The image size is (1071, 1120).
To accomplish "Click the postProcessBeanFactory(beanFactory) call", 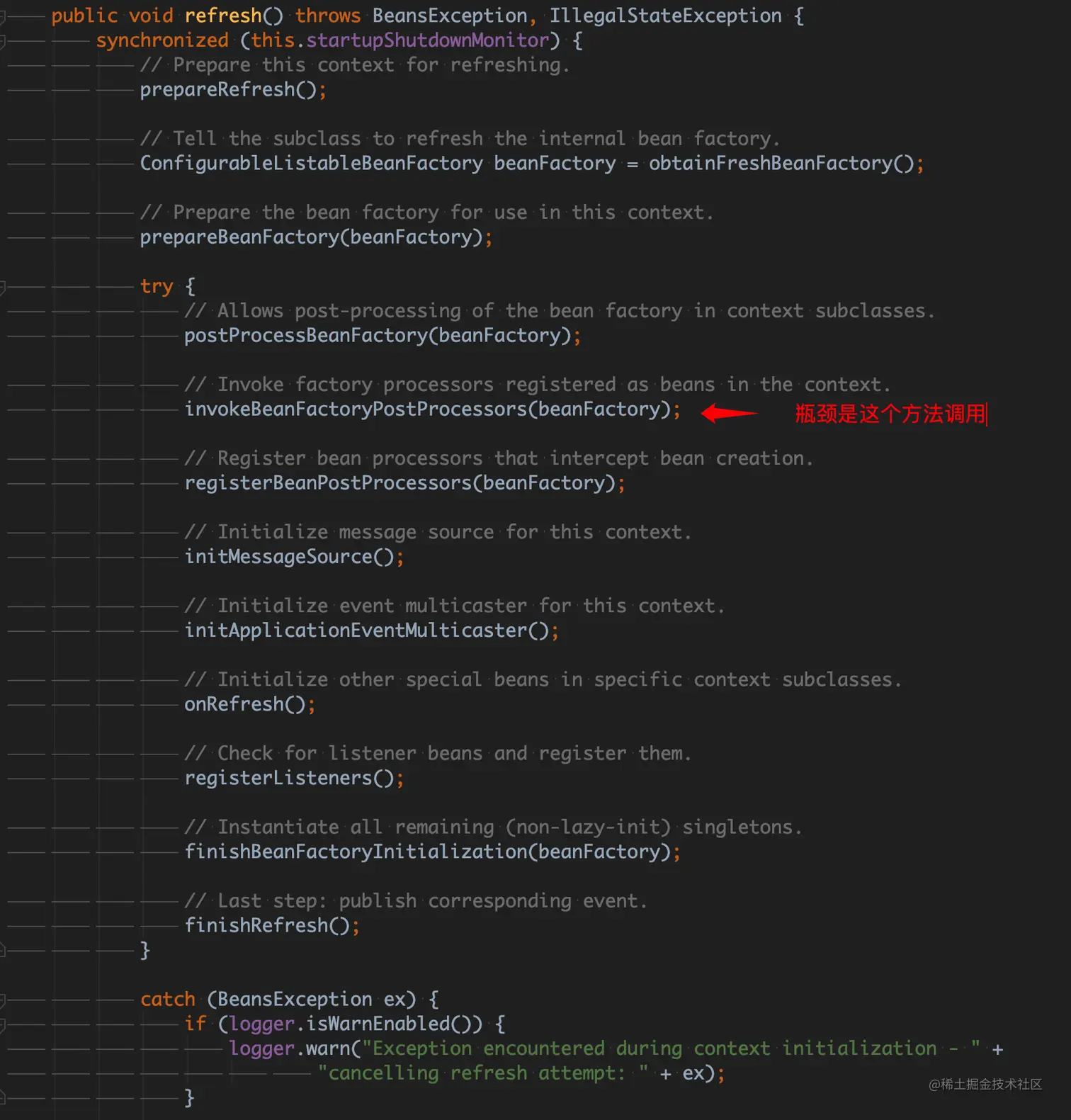I will click(382, 336).
